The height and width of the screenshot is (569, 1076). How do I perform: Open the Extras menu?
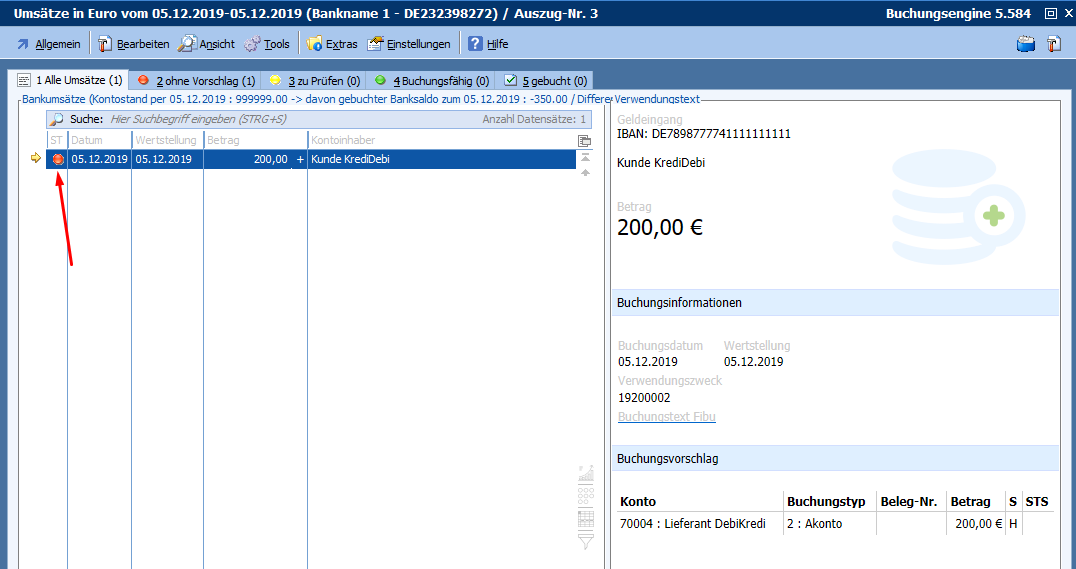point(332,44)
